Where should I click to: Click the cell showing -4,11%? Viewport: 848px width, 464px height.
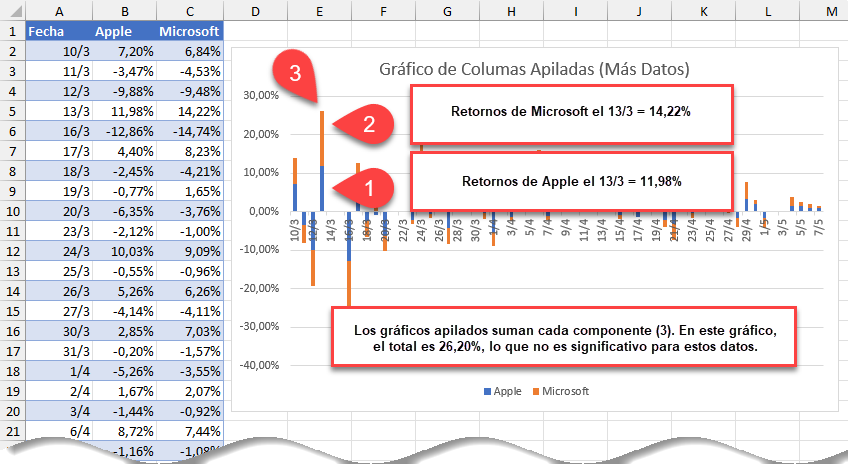[190, 311]
